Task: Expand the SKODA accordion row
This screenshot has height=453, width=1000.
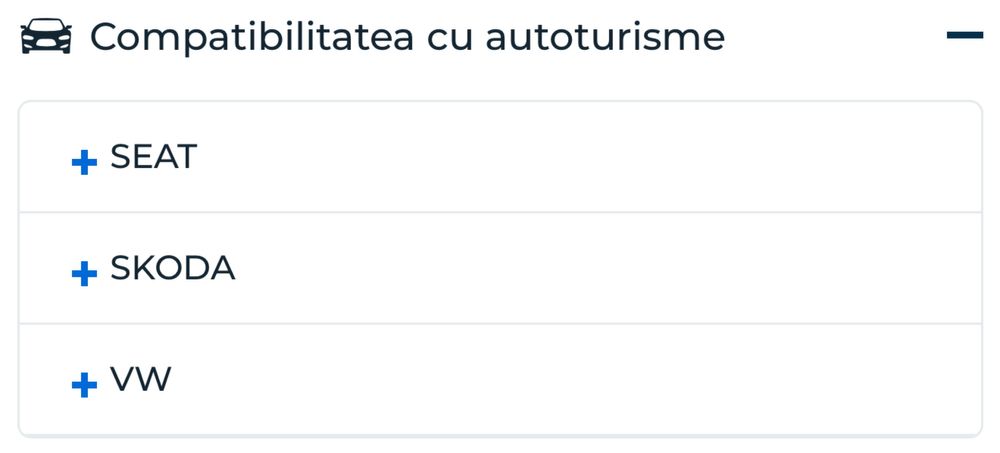Action: (x=500, y=268)
